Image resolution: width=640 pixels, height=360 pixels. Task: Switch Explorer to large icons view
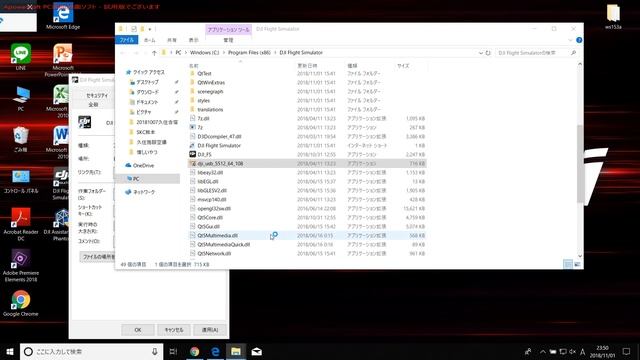click(577, 264)
